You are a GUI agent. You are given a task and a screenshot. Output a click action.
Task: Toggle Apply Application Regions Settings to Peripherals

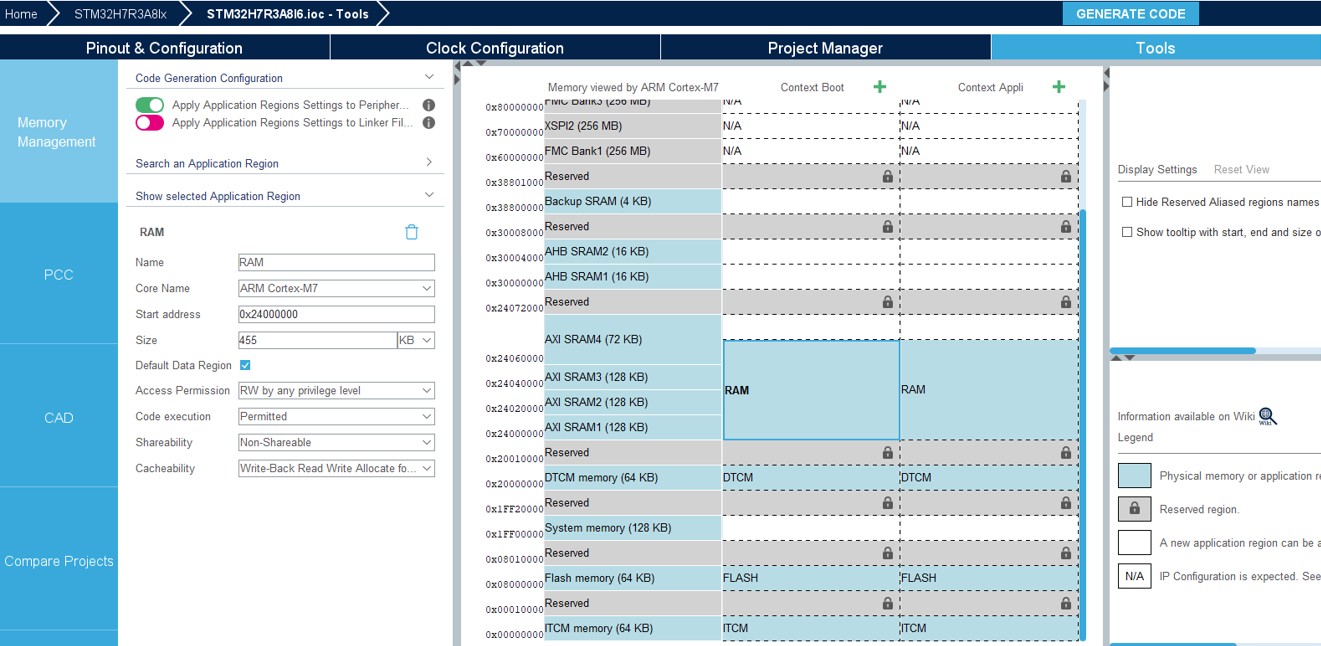tap(150, 105)
